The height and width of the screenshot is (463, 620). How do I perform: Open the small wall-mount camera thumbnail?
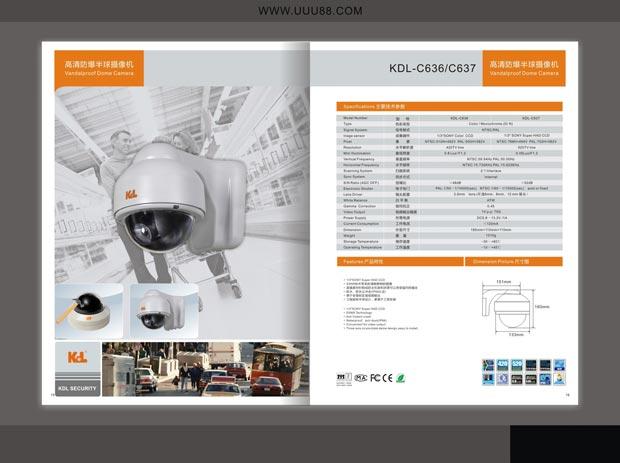[x=163, y=311]
